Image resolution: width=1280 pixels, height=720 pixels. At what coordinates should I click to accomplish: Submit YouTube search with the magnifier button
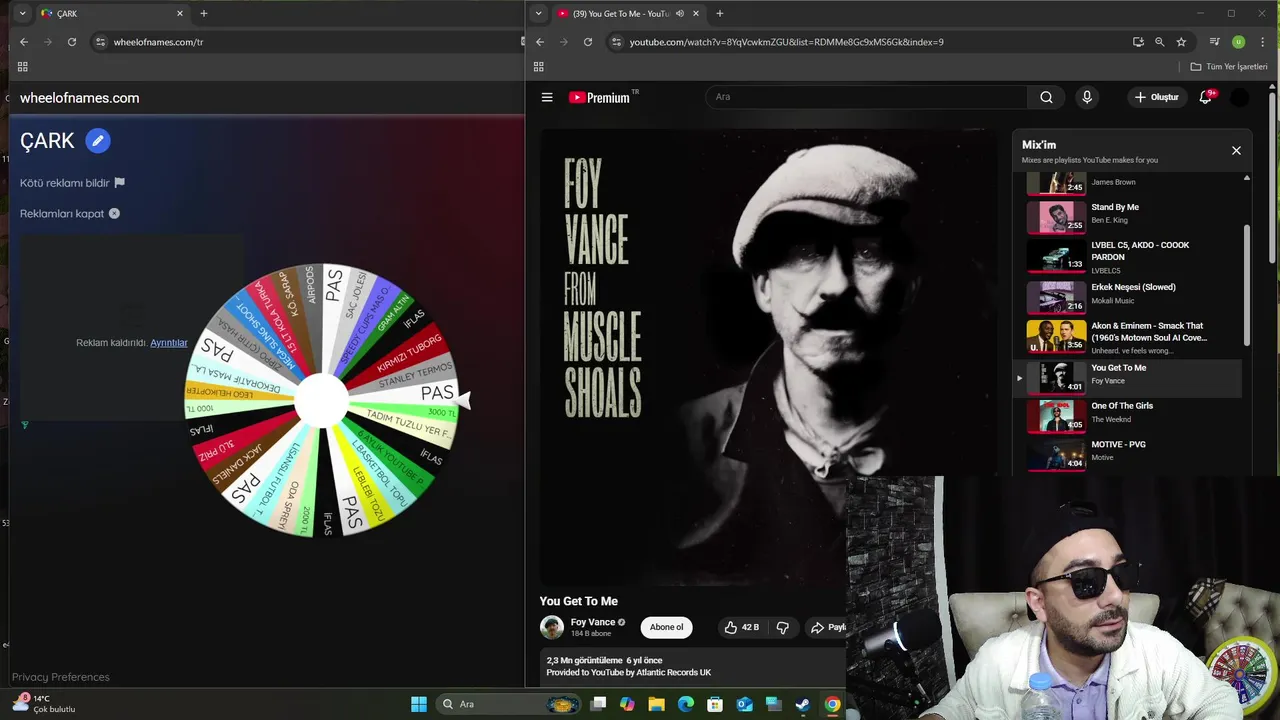1046,97
